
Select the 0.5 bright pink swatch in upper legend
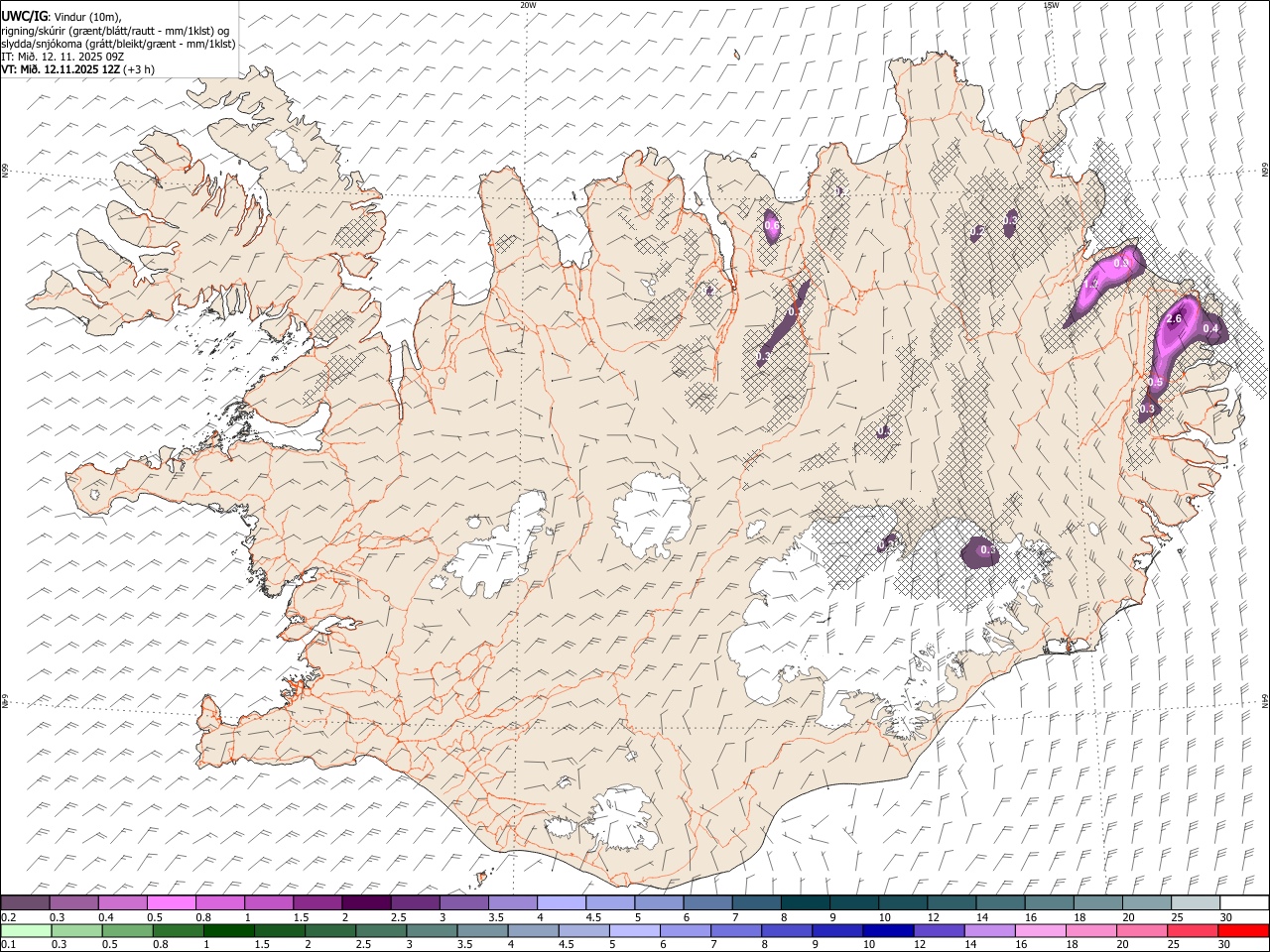(x=171, y=902)
